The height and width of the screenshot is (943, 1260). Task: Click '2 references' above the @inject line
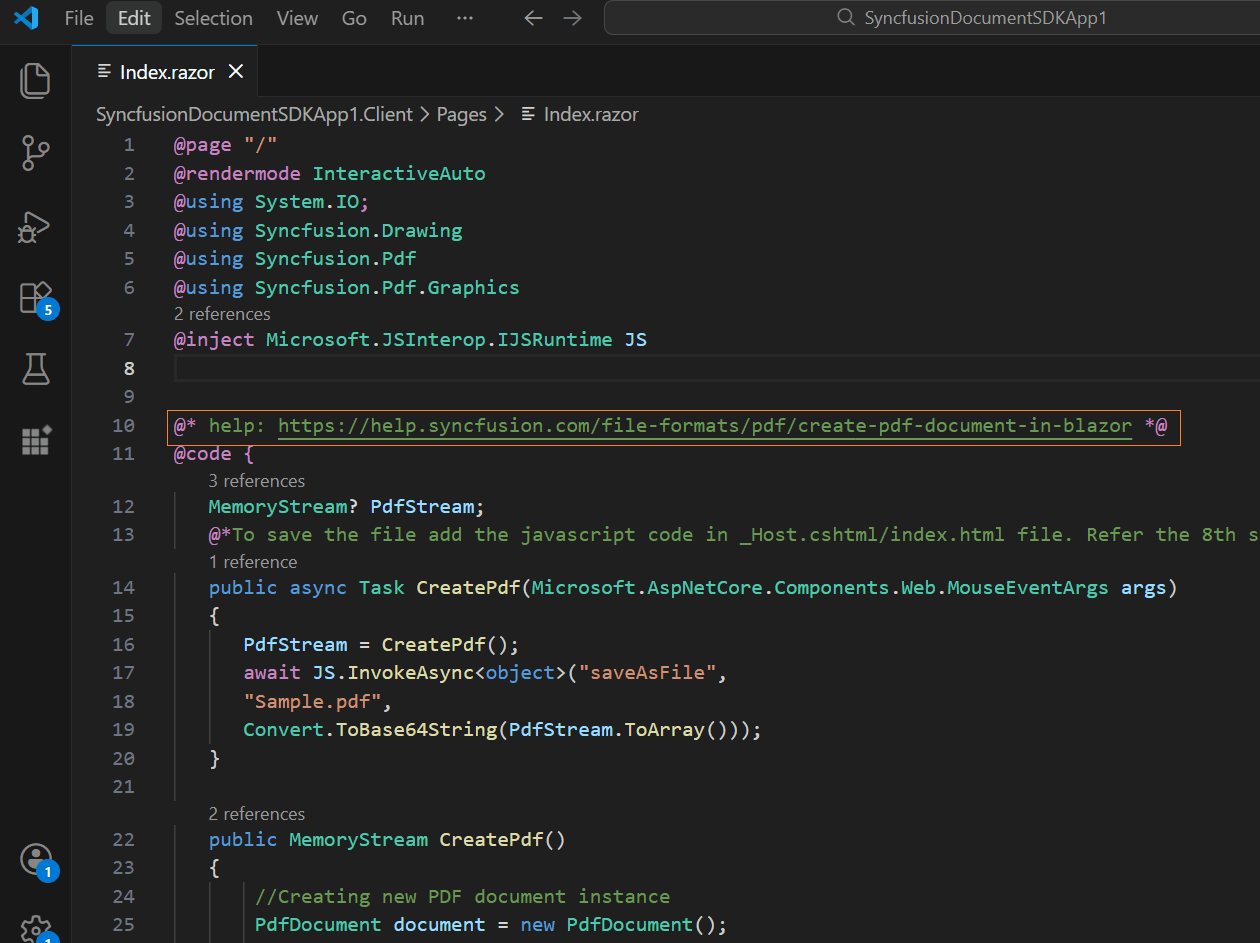pos(222,314)
